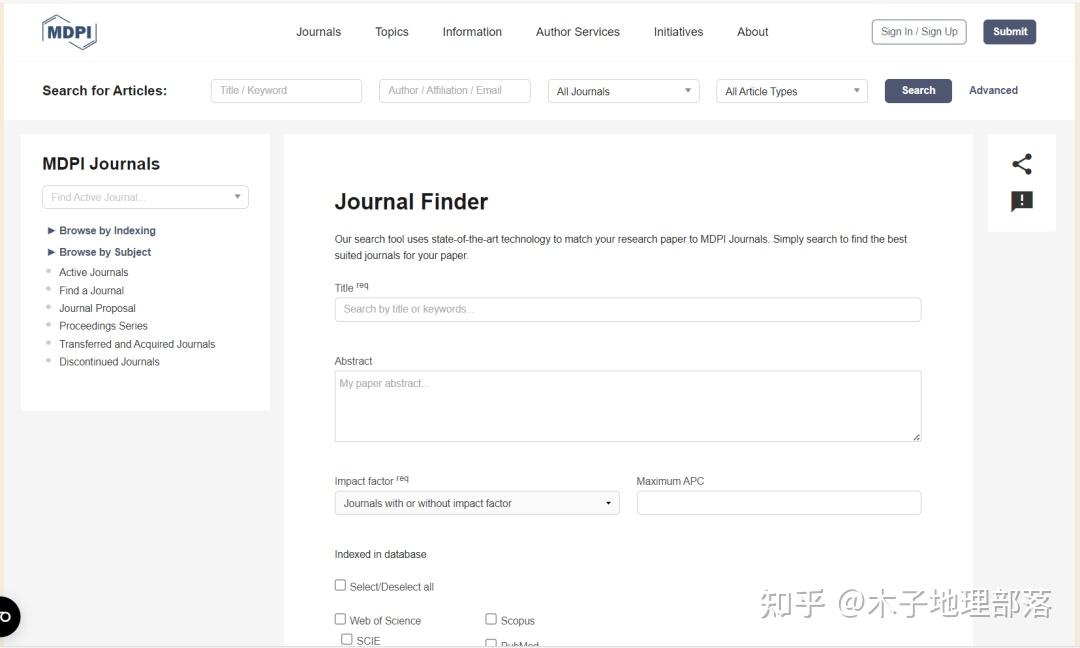
Task: Expand Browse by Indexing
Action: coord(101,230)
